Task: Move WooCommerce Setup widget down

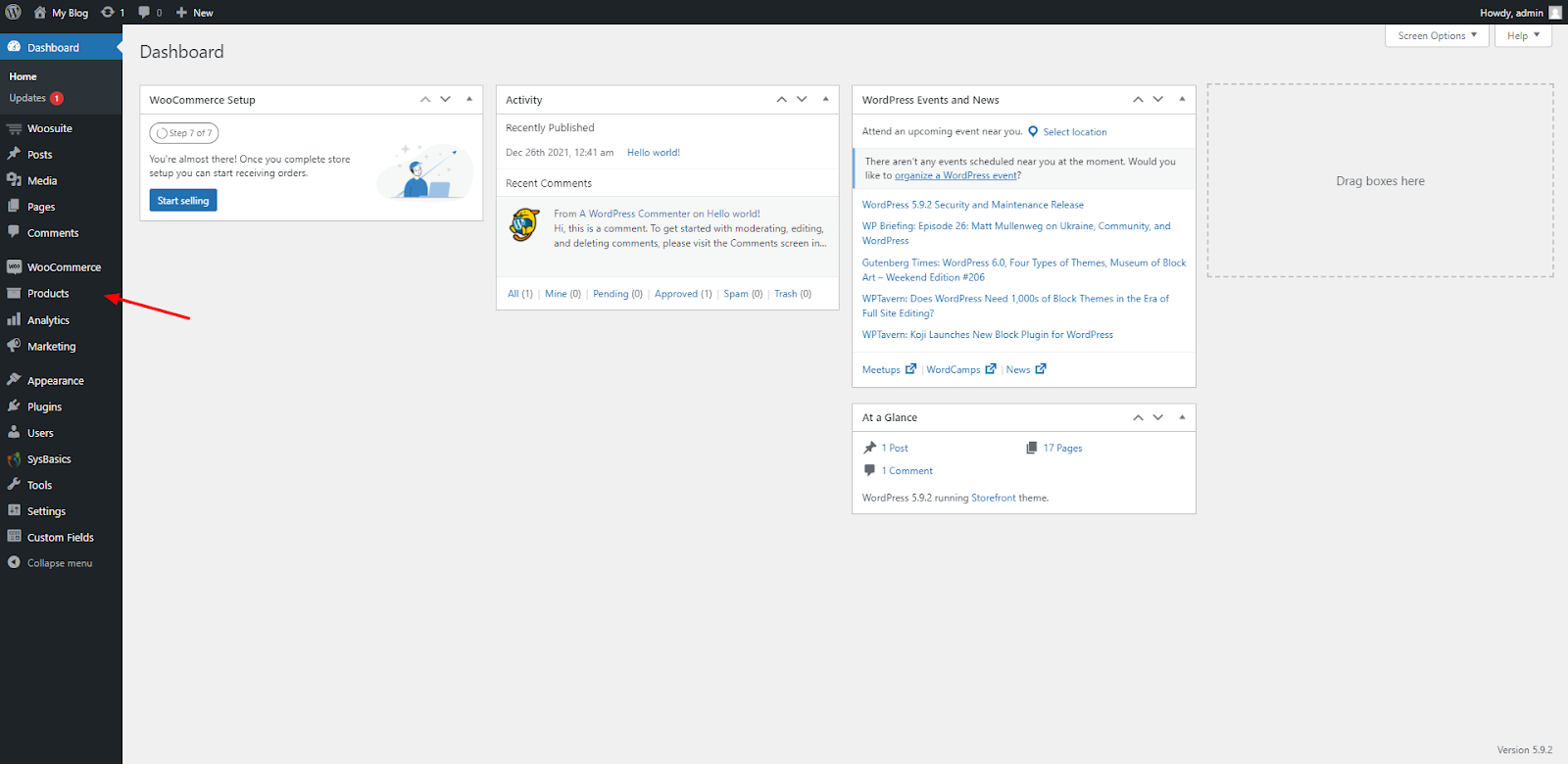Action: click(x=446, y=99)
